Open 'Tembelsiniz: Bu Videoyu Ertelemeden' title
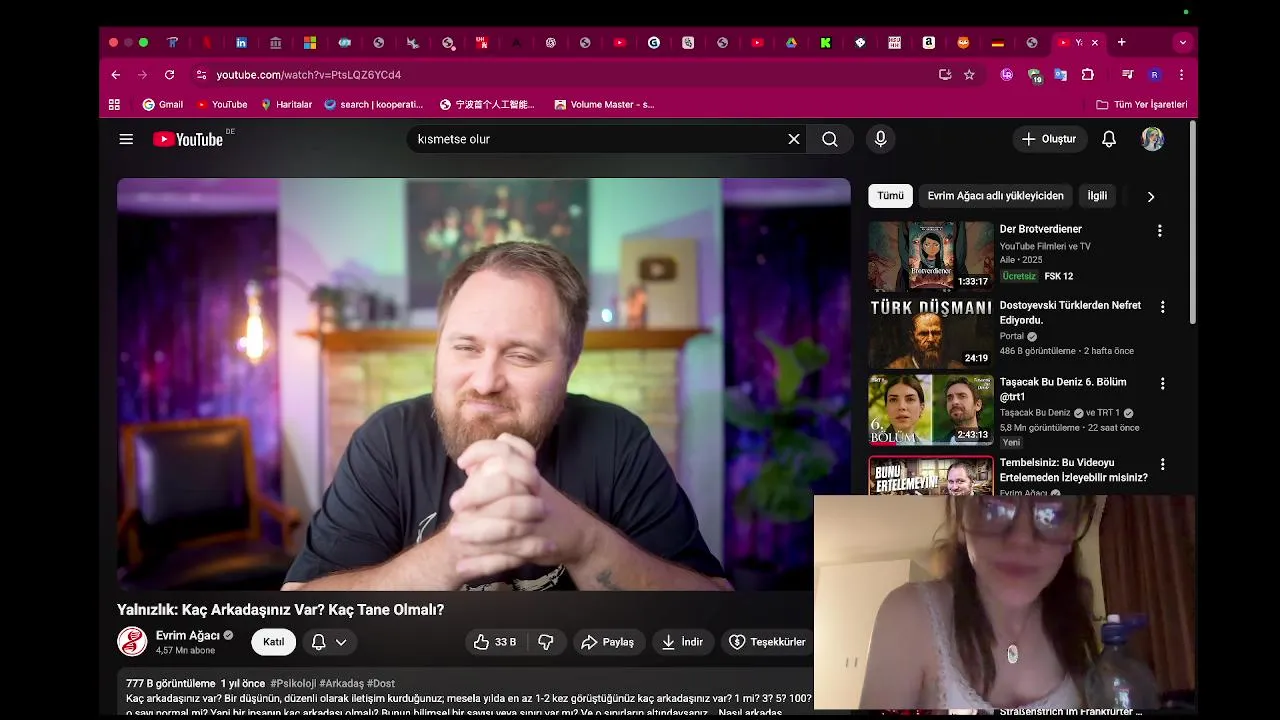1280x720 pixels. point(1073,470)
